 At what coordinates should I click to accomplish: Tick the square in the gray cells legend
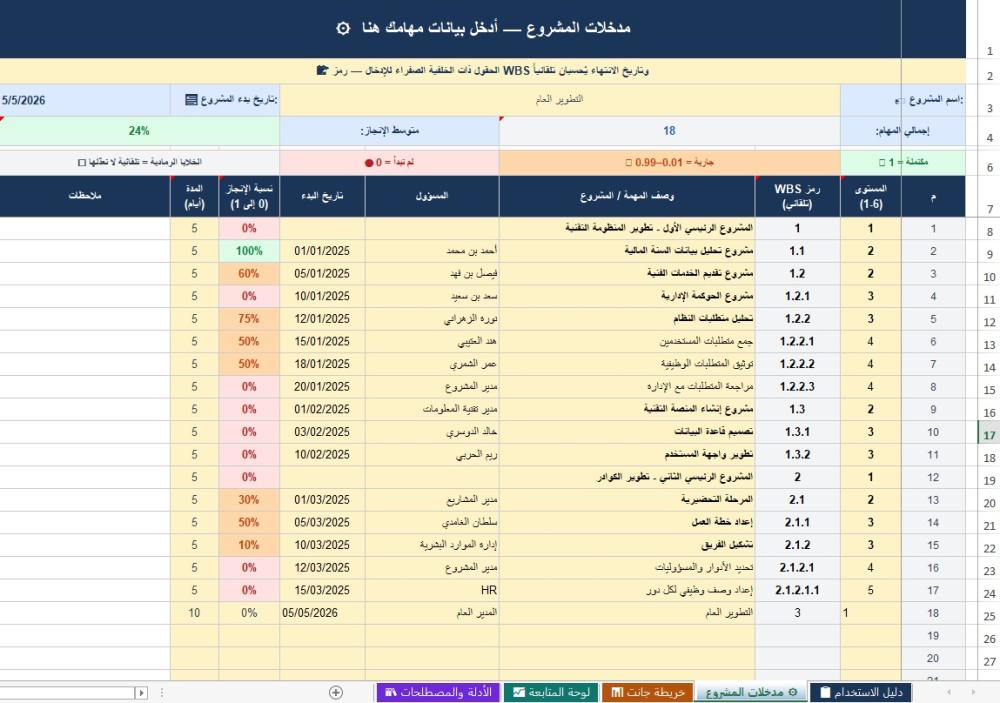pyautogui.click(x=81, y=162)
